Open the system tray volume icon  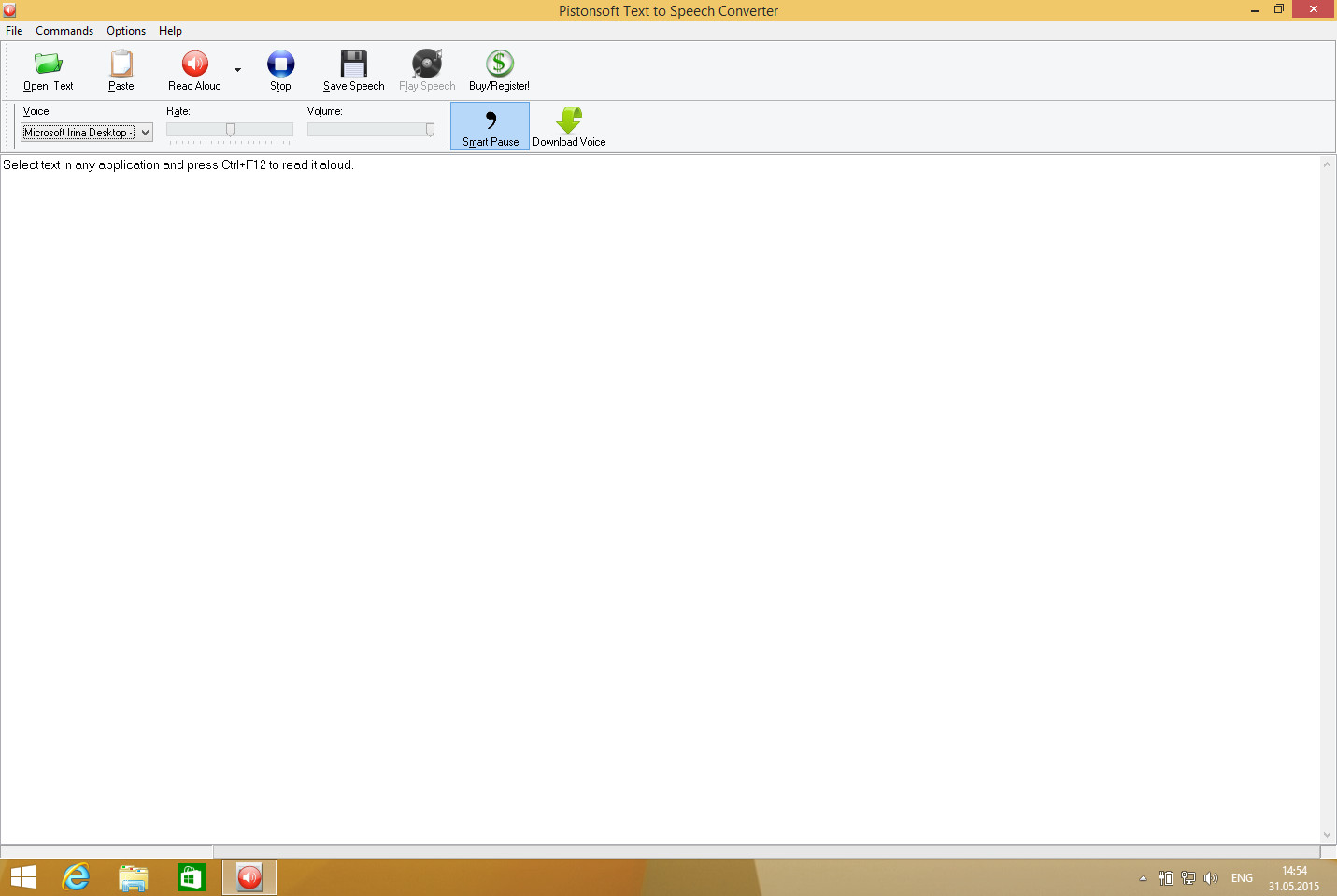click(x=1211, y=878)
